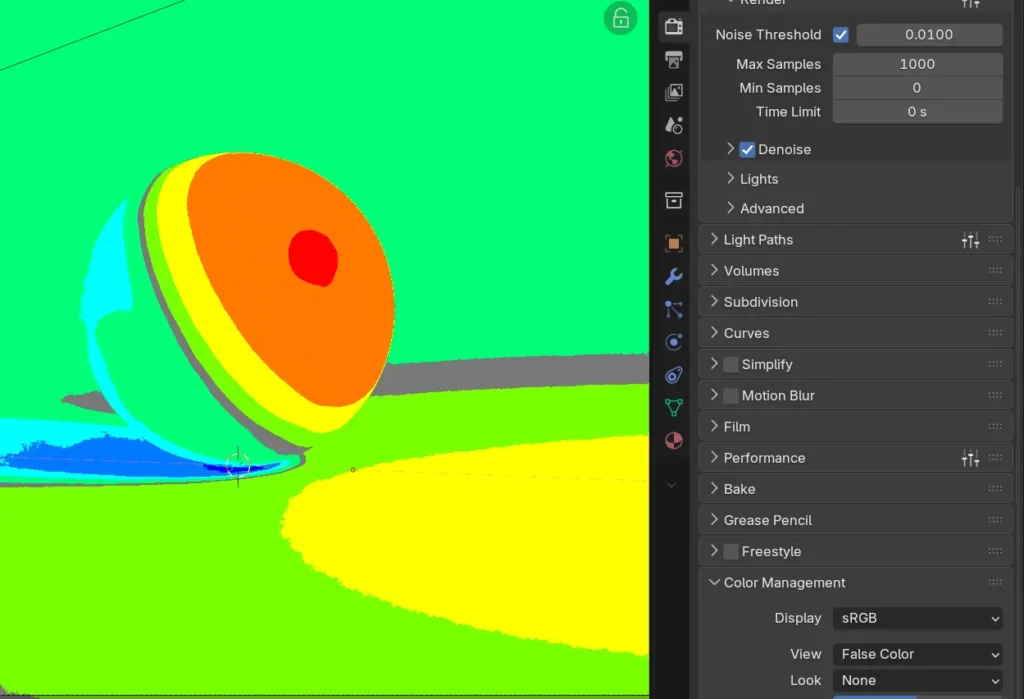Image resolution: width=1024 pixels, height=699 pixels.
Task: Enable the Motion Blur checkbox
Action: click(x=731, y=396)
